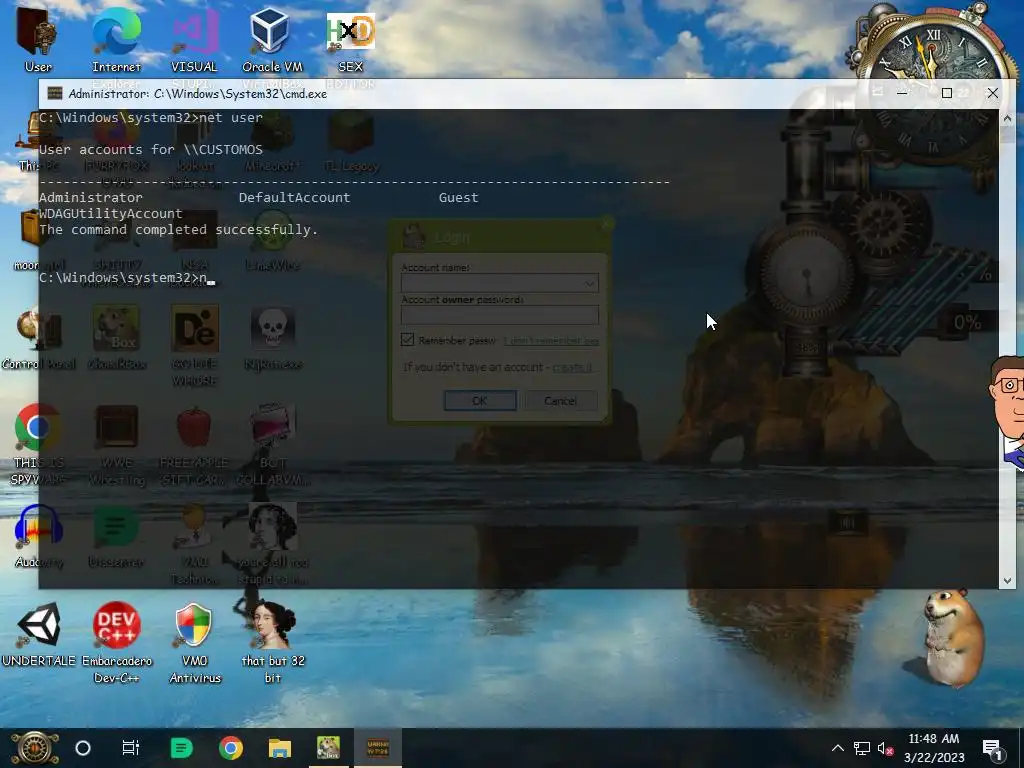Maximize the cmd.exe window
Viewport: 1024px width, 768px height.
click(946, 93)
